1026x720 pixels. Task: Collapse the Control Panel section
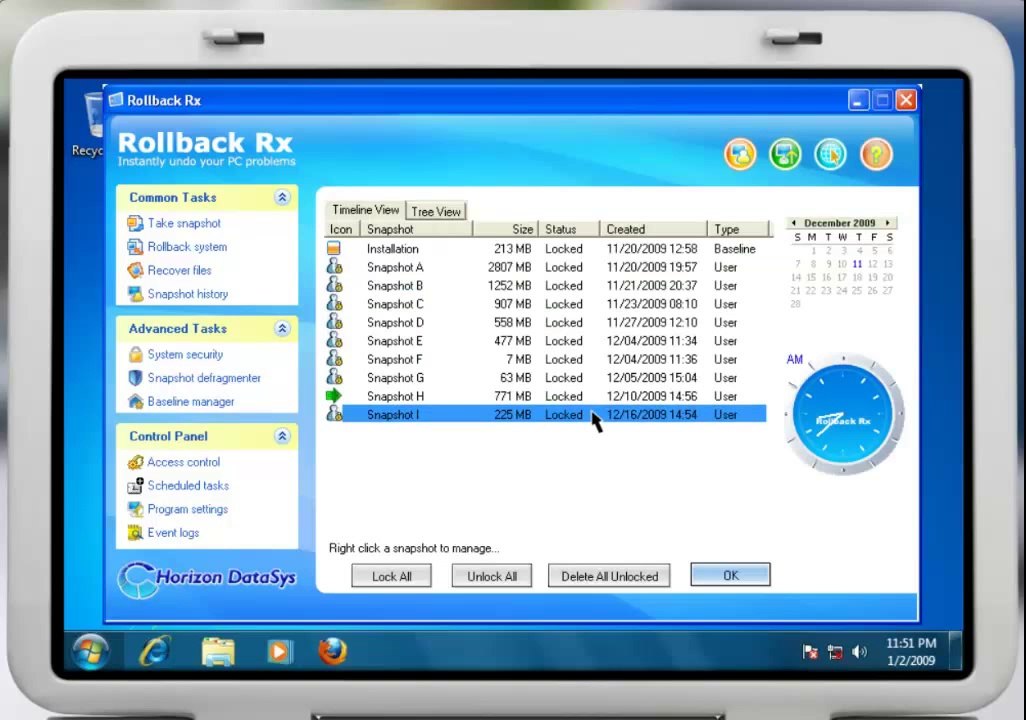[282, 436]
